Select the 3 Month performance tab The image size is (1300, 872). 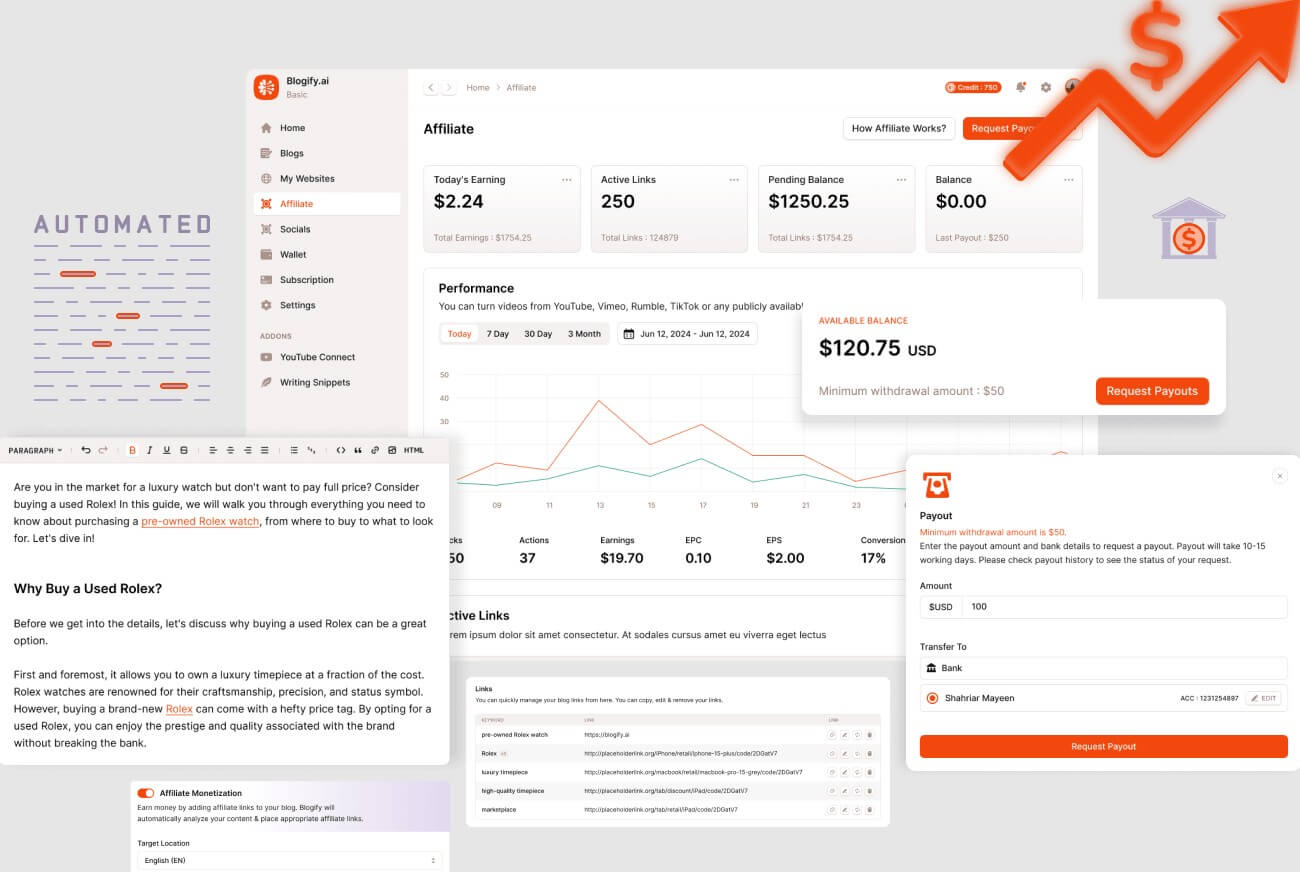(584, 334)
